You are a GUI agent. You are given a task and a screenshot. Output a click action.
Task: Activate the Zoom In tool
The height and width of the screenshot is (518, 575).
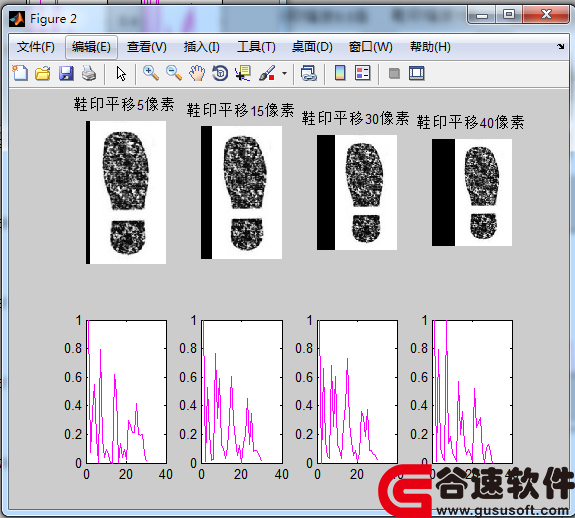[x=151, y=73]
